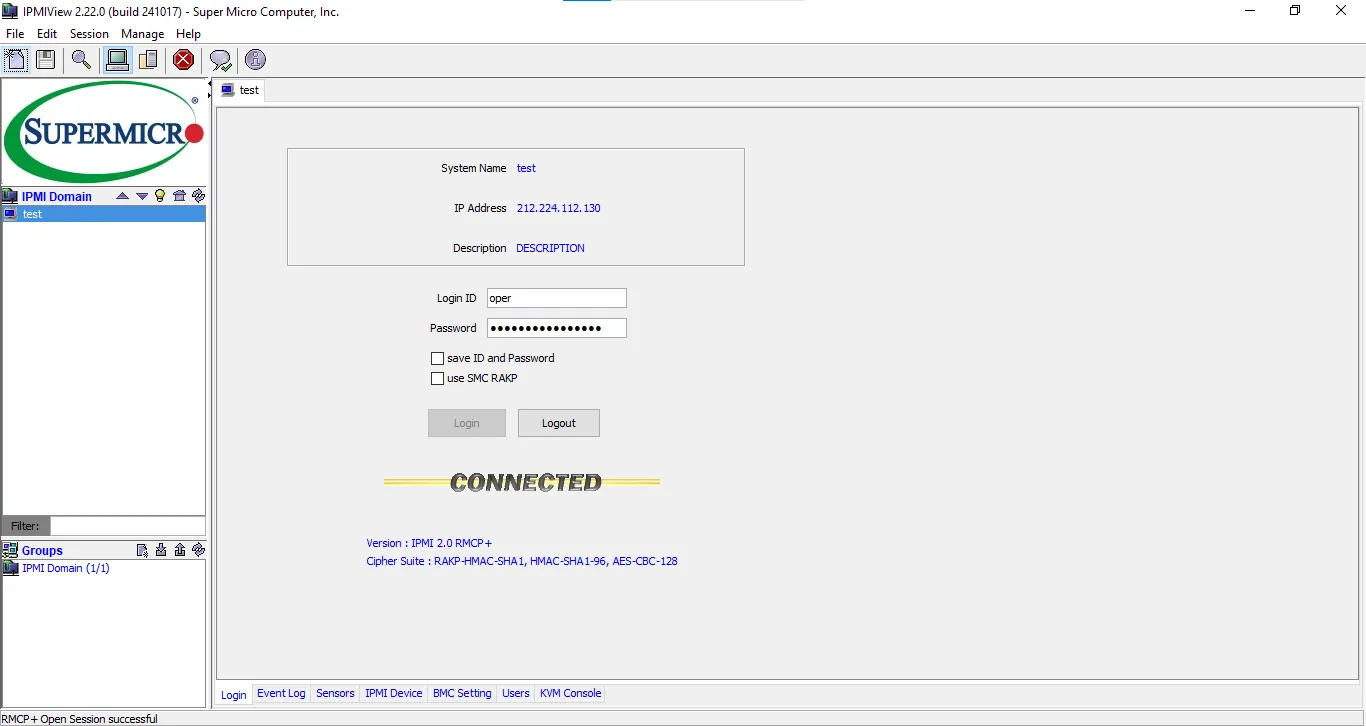
Task: Click the red stop icon in toolbar
Action: 184,60
